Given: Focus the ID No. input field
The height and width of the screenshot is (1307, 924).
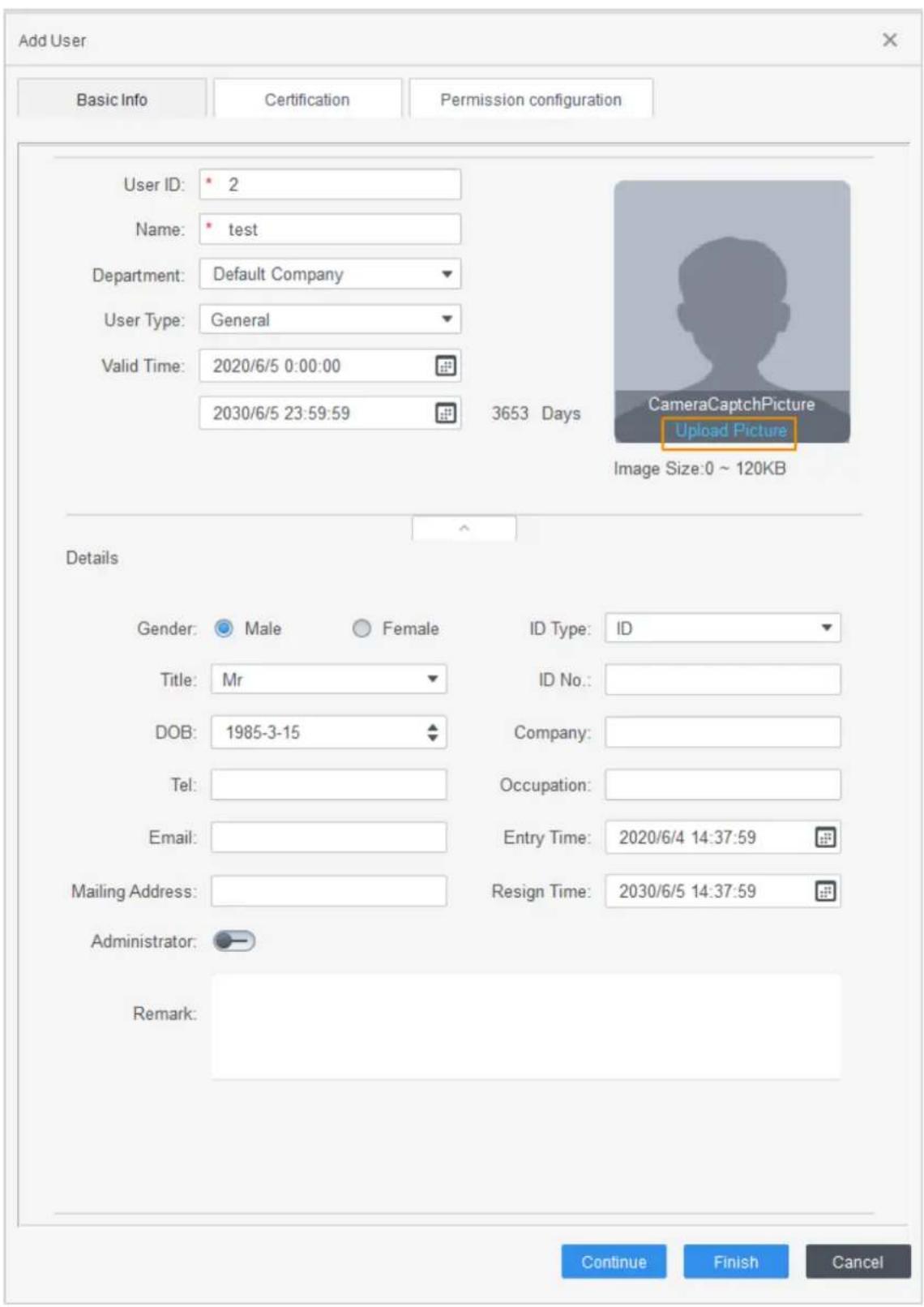Looking at the screenshot, I should coord(722,679).
